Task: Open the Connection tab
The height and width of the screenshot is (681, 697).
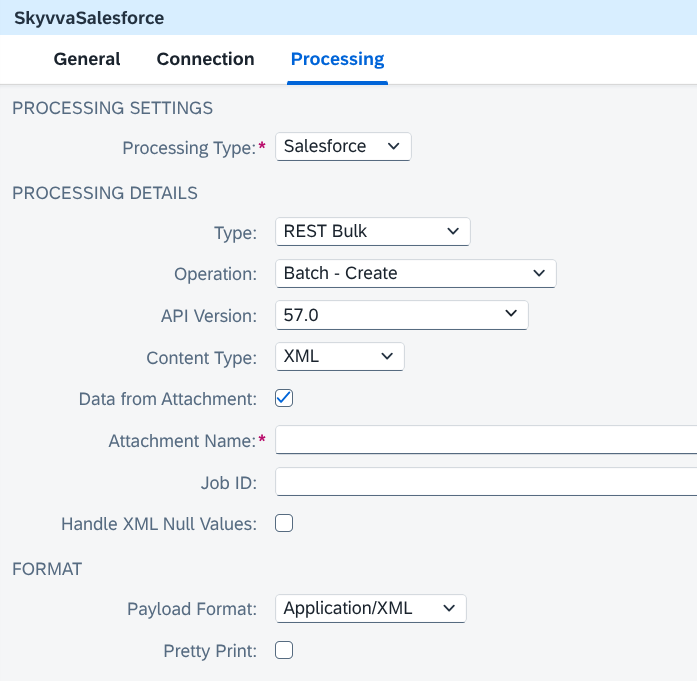Action: 205,59
